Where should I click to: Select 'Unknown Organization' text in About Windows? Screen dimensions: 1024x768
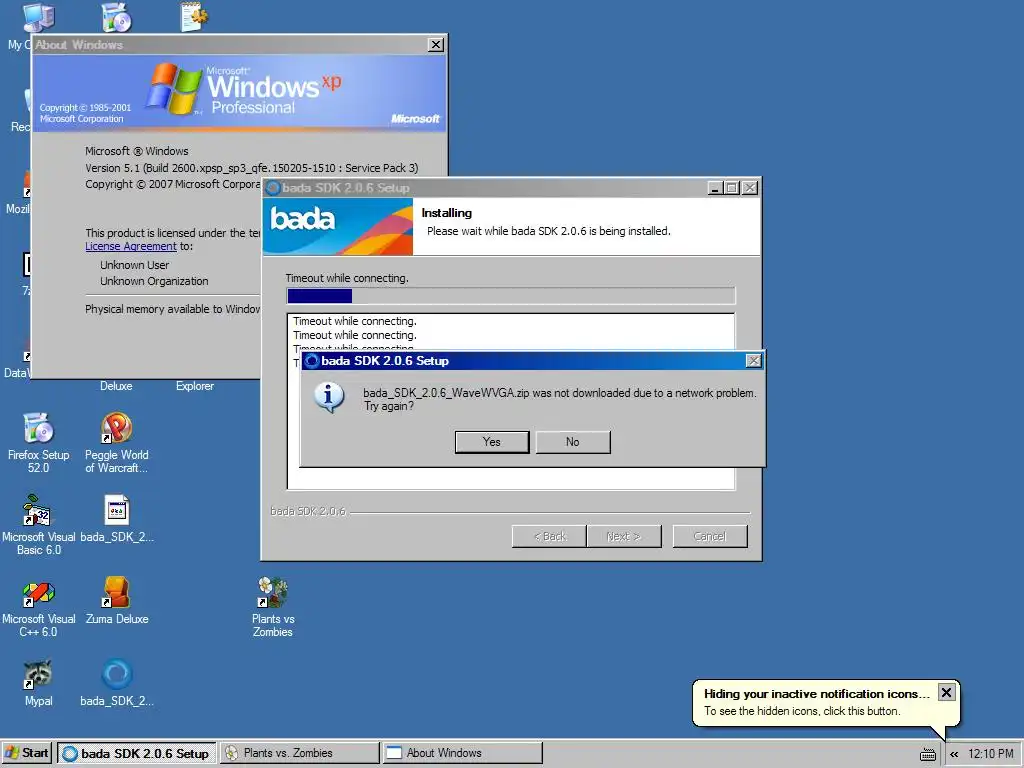(x=154, y=281)
